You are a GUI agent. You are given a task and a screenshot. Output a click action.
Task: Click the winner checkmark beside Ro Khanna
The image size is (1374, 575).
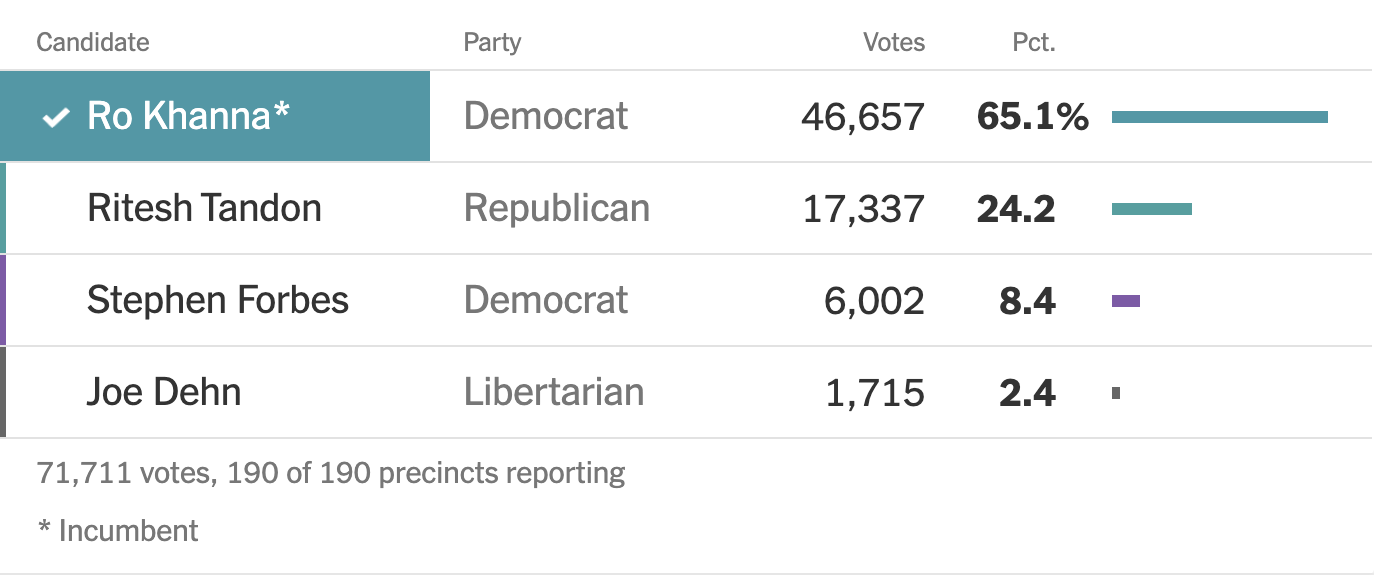[56, 118]
